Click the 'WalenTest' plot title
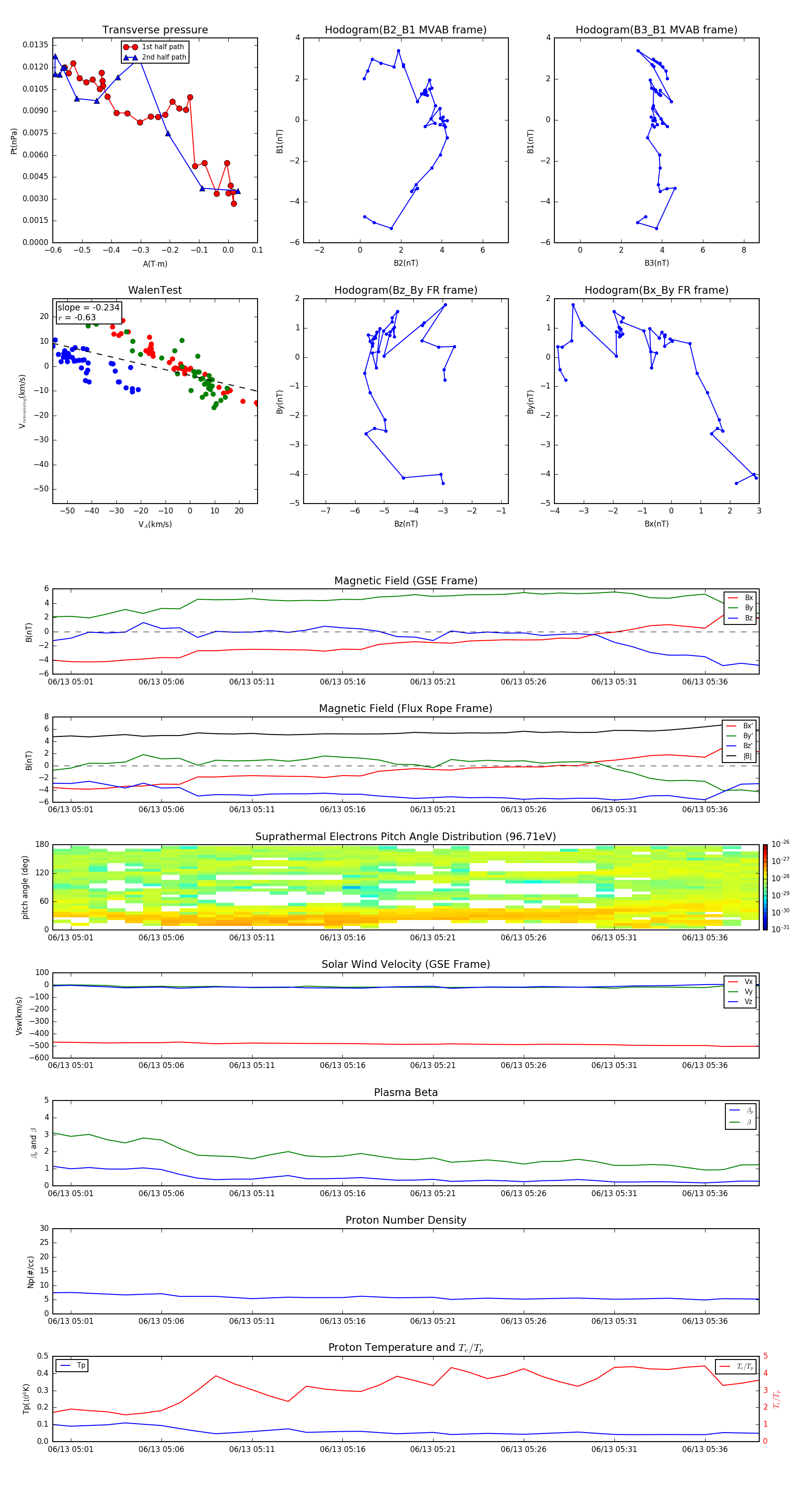This screenshot has width=812, height=1489. click(155, 290)
